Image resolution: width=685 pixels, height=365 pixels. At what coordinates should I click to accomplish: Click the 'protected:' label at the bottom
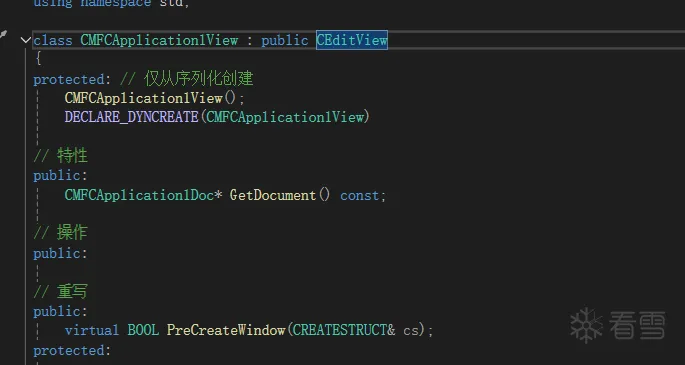(x=73, y=351)
